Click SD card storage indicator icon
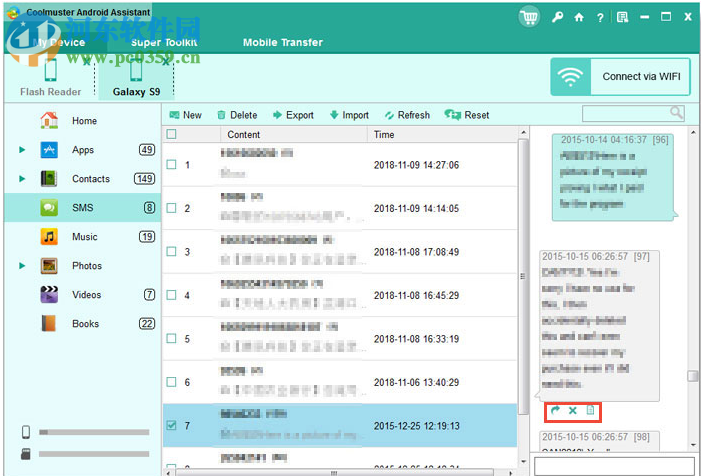This screenshot has height=476, width=701. click(x=26, y=454)
